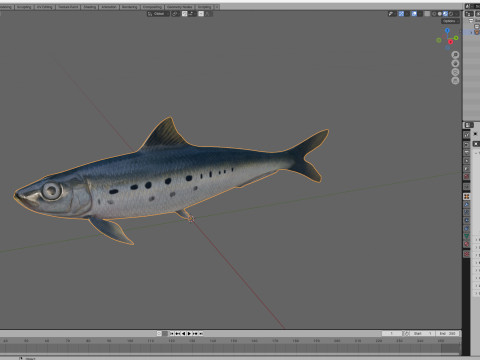The image size is (480, 360).
Task: Toggle viewport gizmos display
Action: click(401, 14)
